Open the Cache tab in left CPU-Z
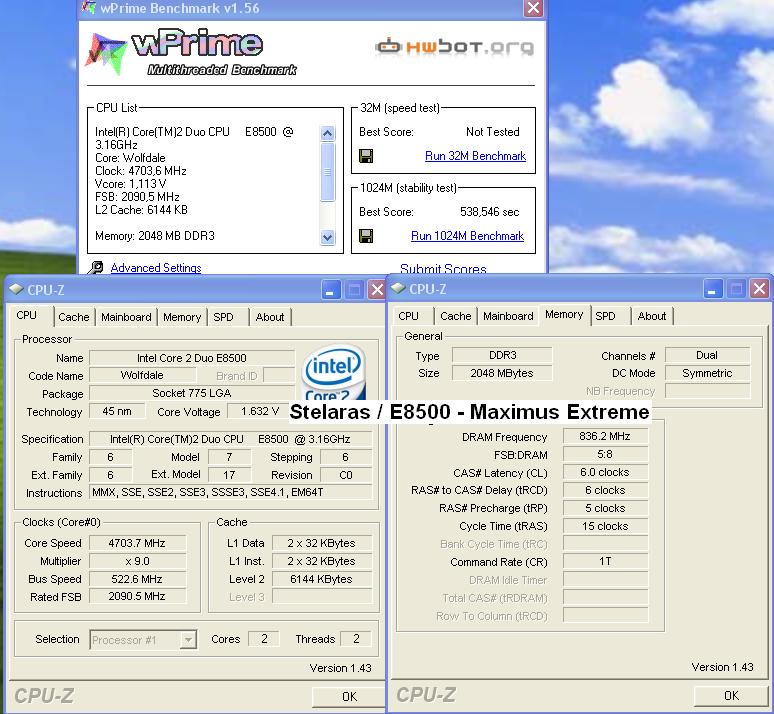The height and width of the screenshot is (714, 774). [x=74, y=317]
